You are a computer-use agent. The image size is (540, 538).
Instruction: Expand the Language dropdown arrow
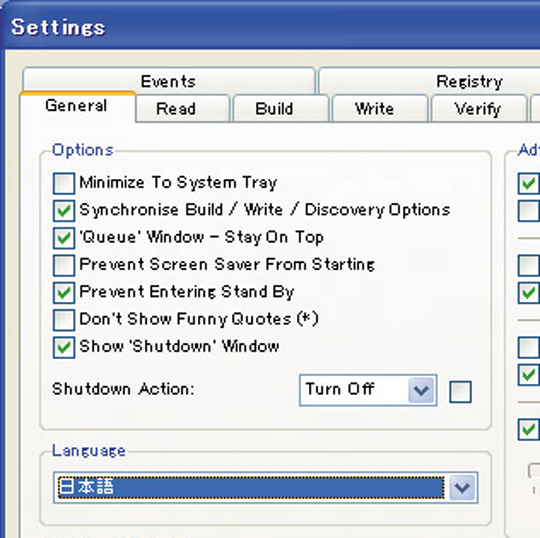click(462, 487)
